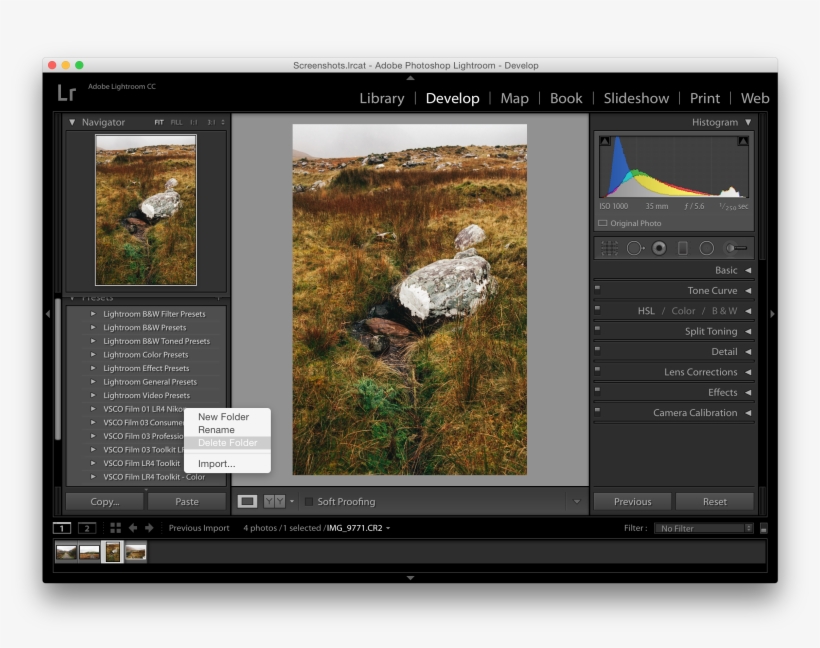Open the No Filter dropdown

pyautogui.click(x=705, y=528)
